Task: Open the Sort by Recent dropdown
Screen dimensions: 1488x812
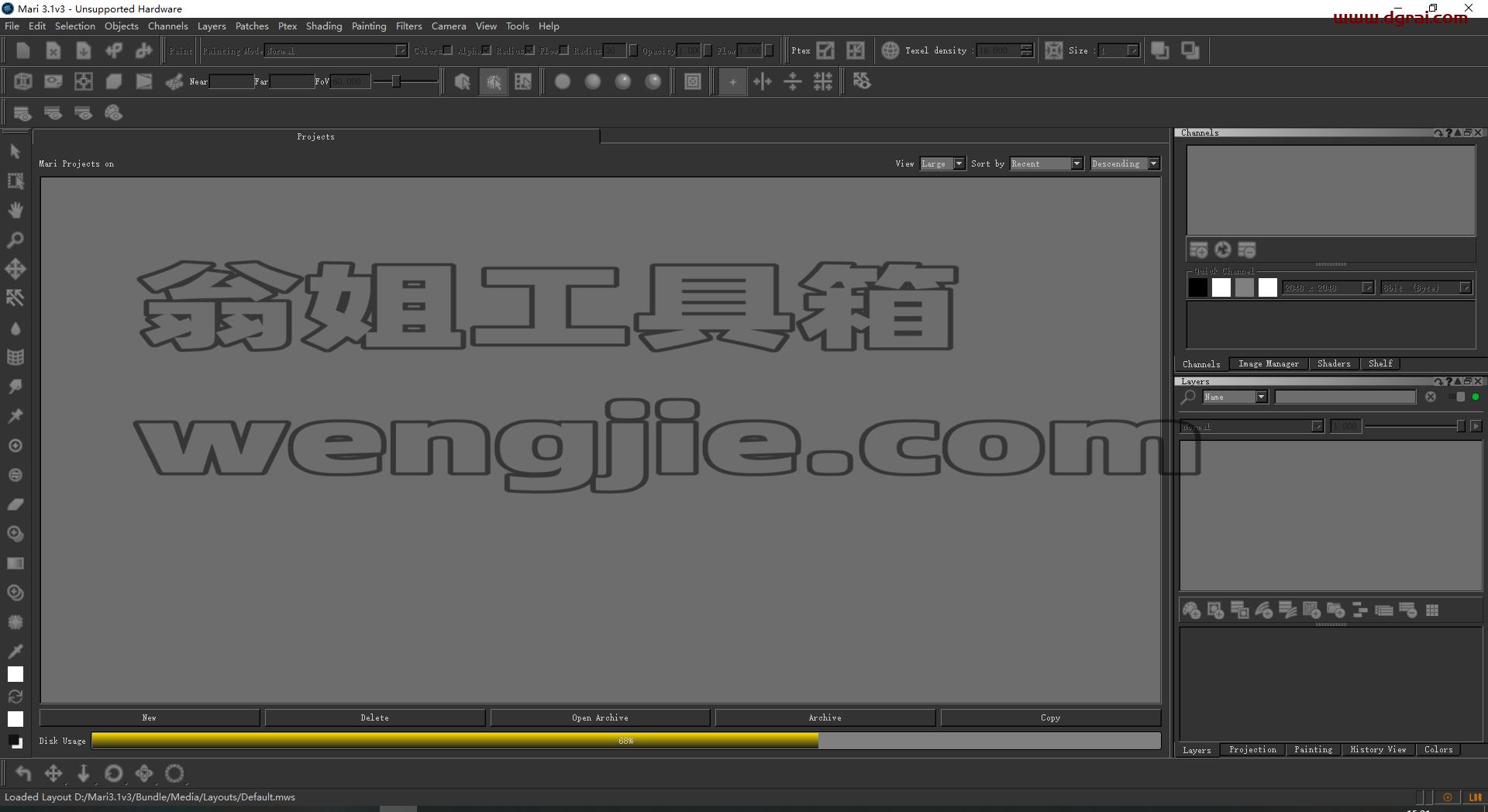Action: 1045,163
